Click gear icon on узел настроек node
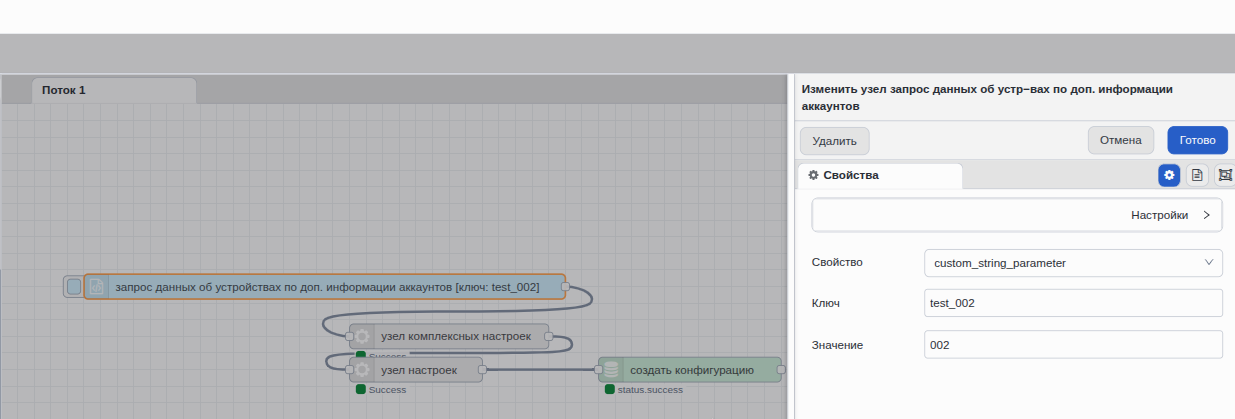Image resolution: width=1235 pixels, height=419 pixels. pos(362,370)
